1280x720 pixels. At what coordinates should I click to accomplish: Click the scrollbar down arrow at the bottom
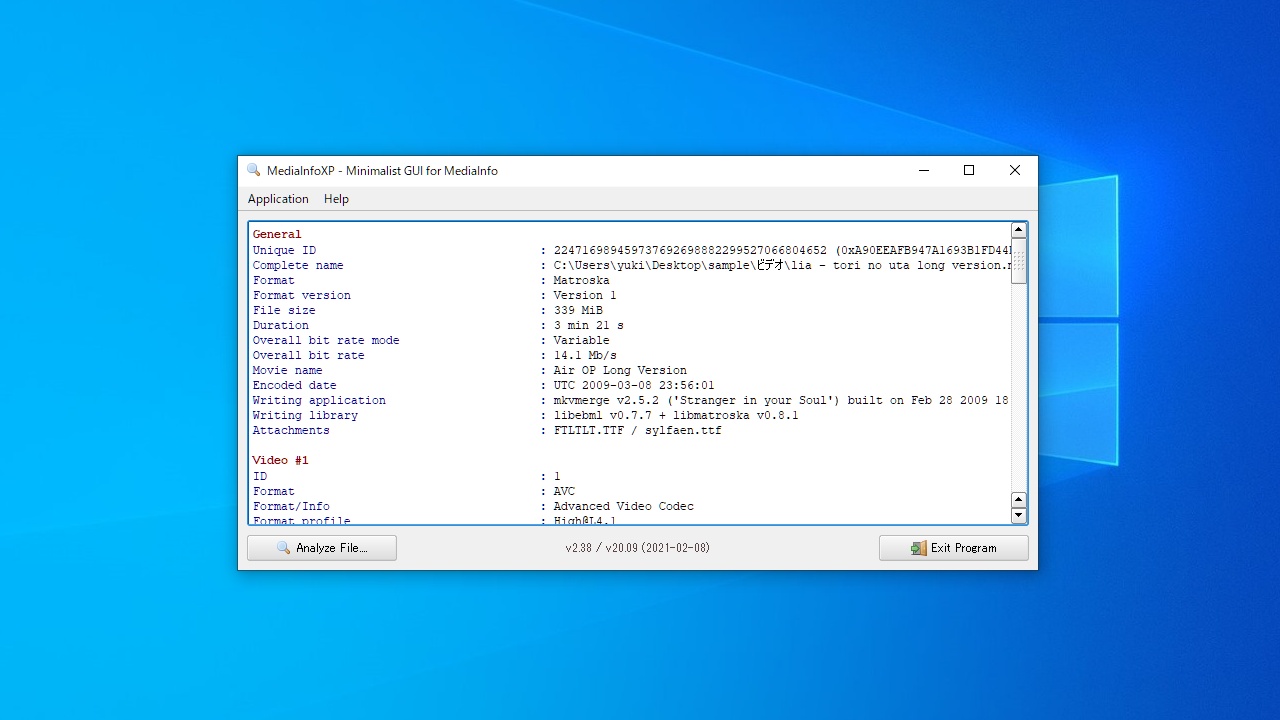coord(1019,516)
